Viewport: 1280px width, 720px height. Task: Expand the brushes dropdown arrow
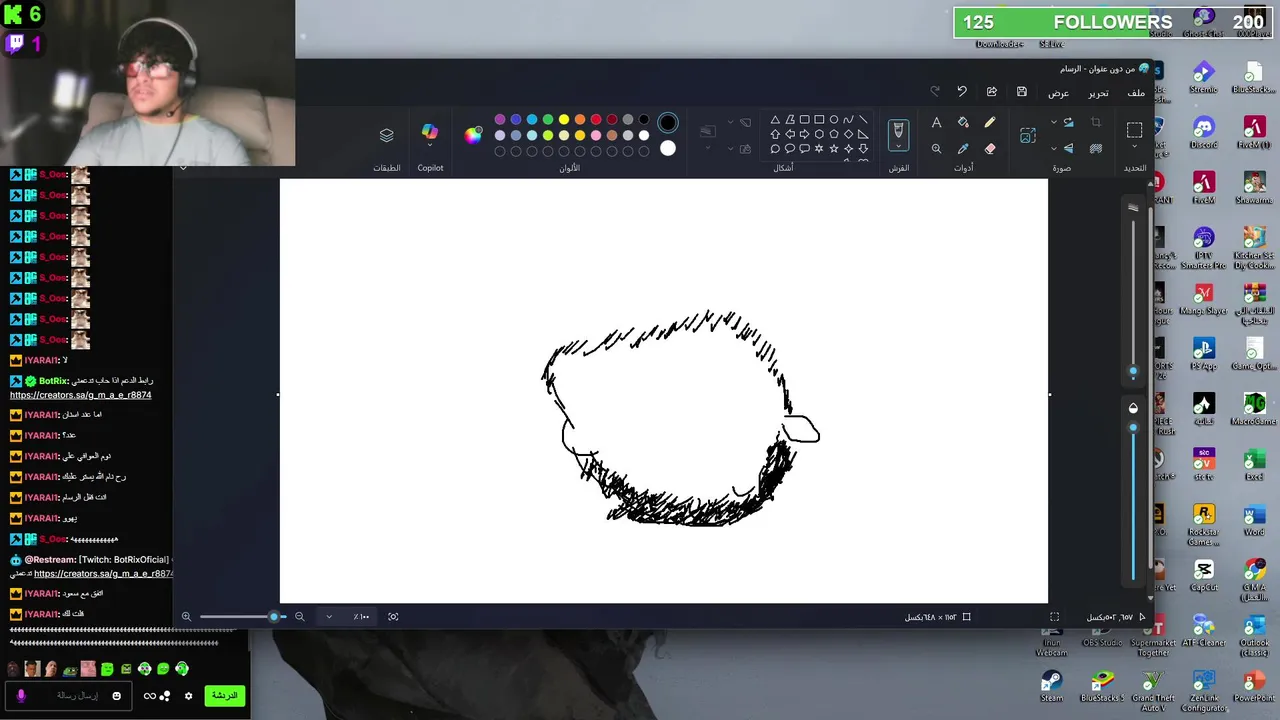[x=899, y=146]
